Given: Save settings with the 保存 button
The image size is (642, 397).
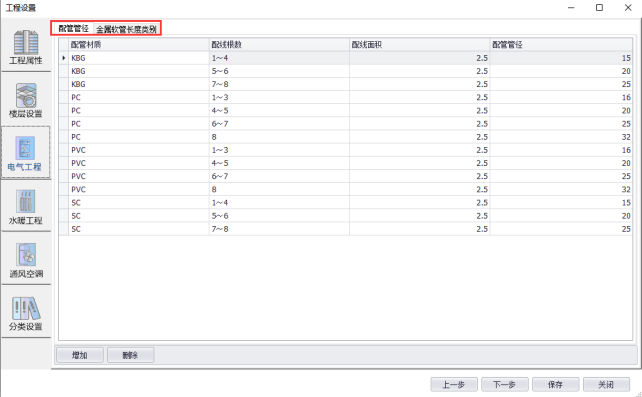Looking at the screenshot, I should point(555,384).
